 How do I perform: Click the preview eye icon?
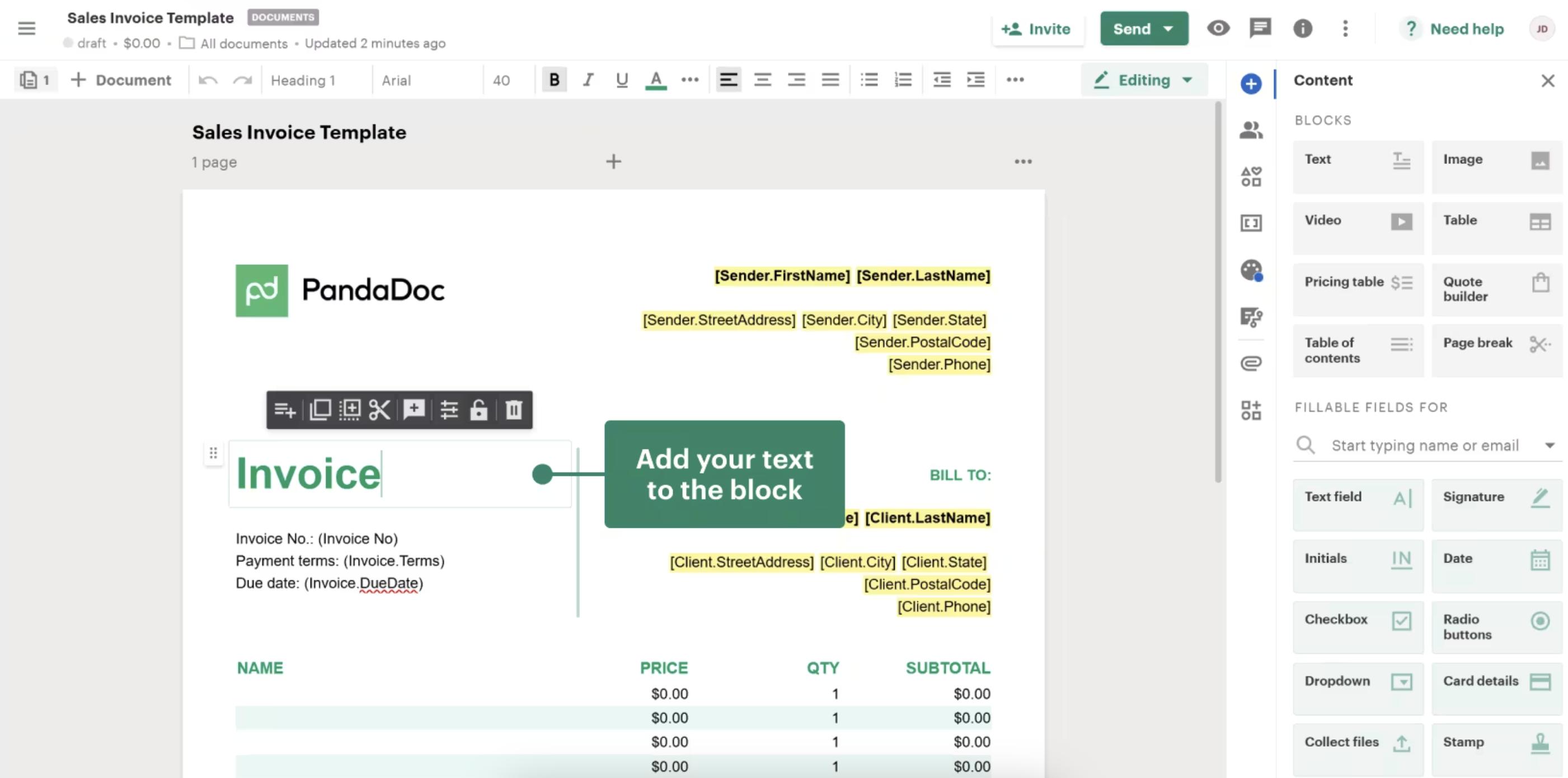(1218, 28)
